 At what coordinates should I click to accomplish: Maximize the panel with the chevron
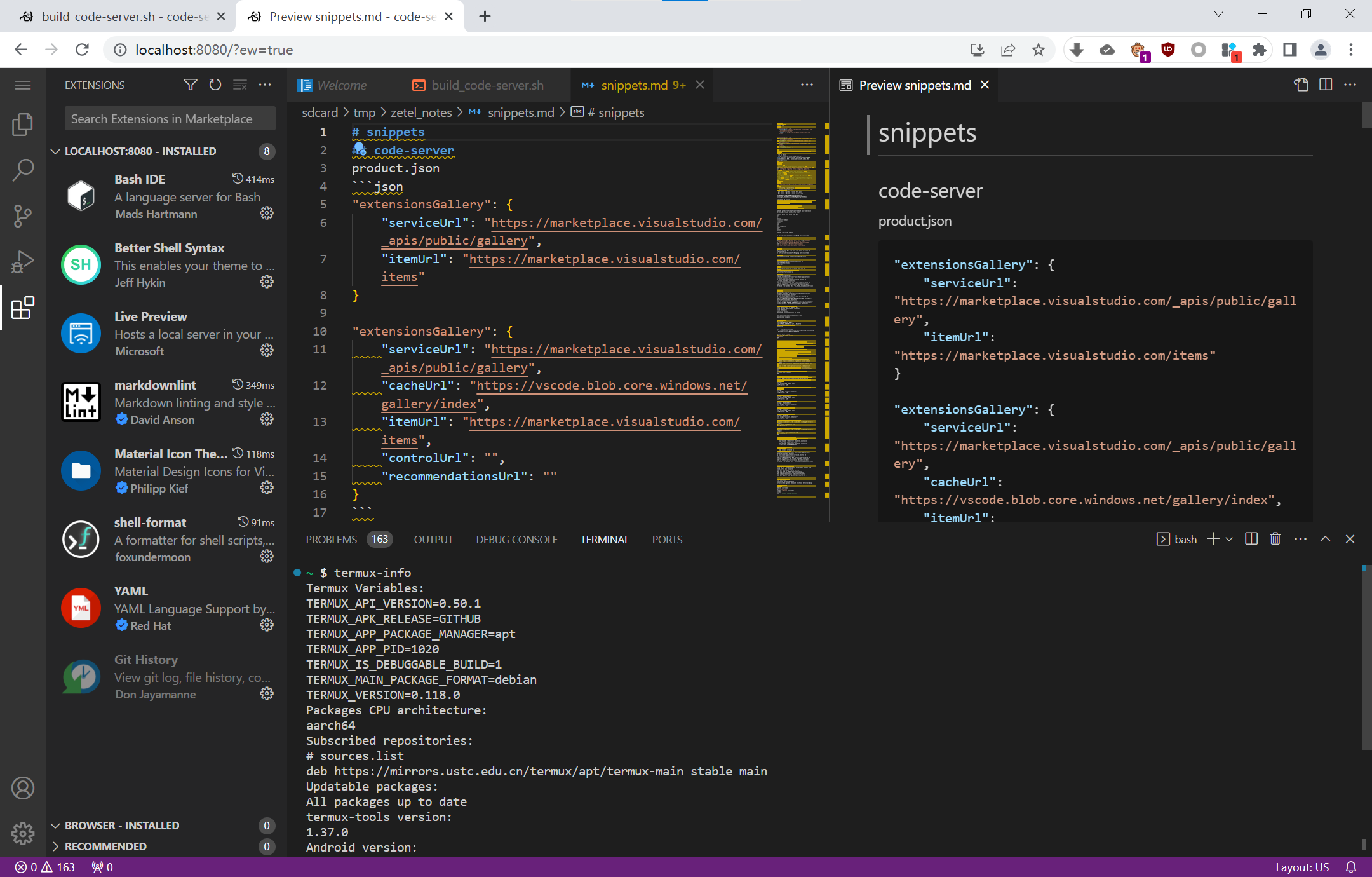[1325, 539]
